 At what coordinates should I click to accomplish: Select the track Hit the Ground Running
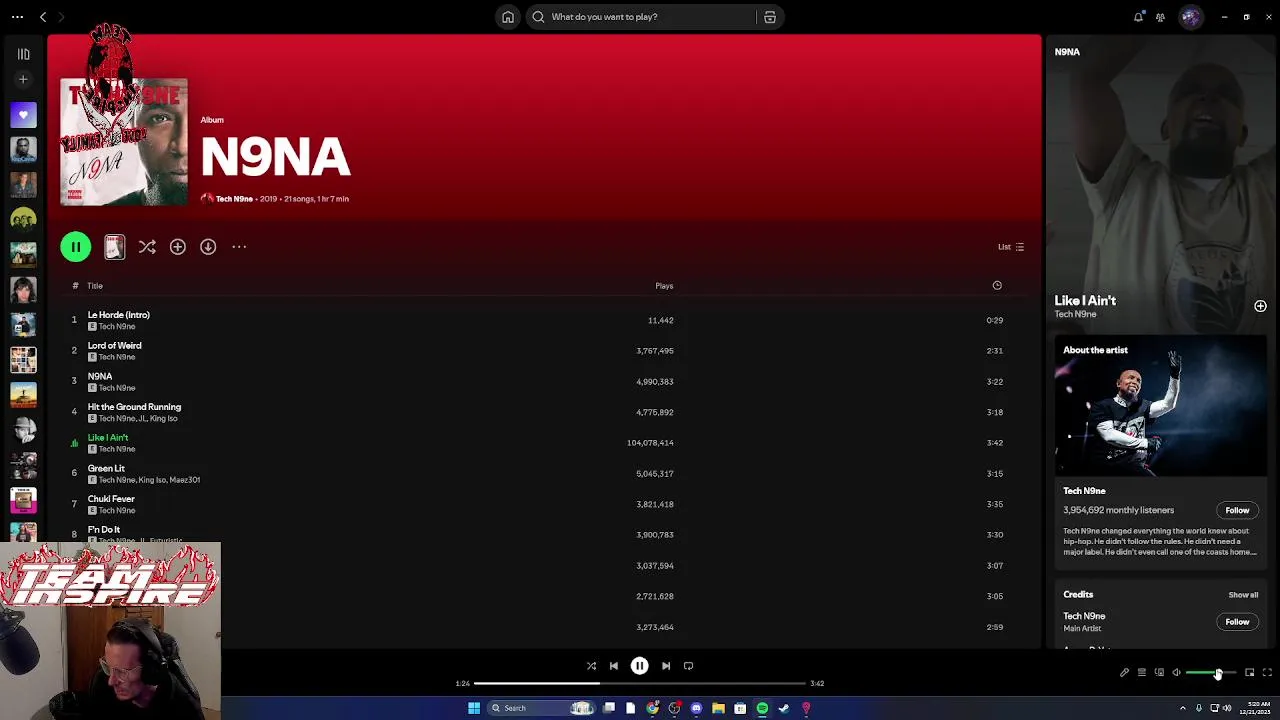click(134, 407)
